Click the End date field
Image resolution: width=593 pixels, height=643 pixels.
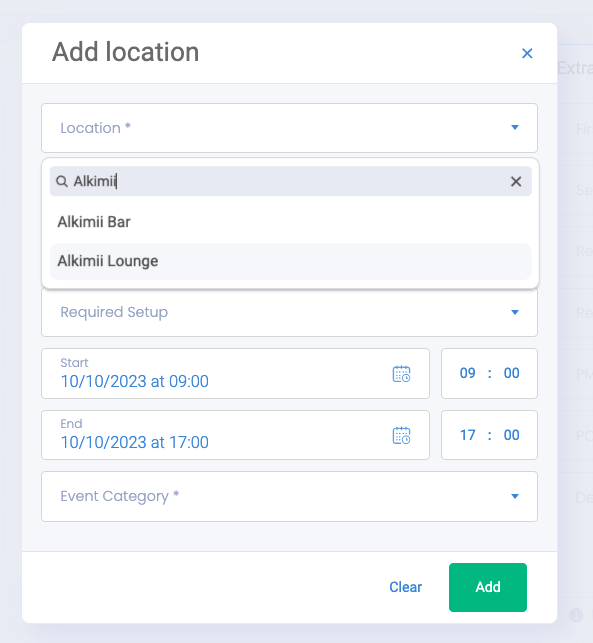235,435
